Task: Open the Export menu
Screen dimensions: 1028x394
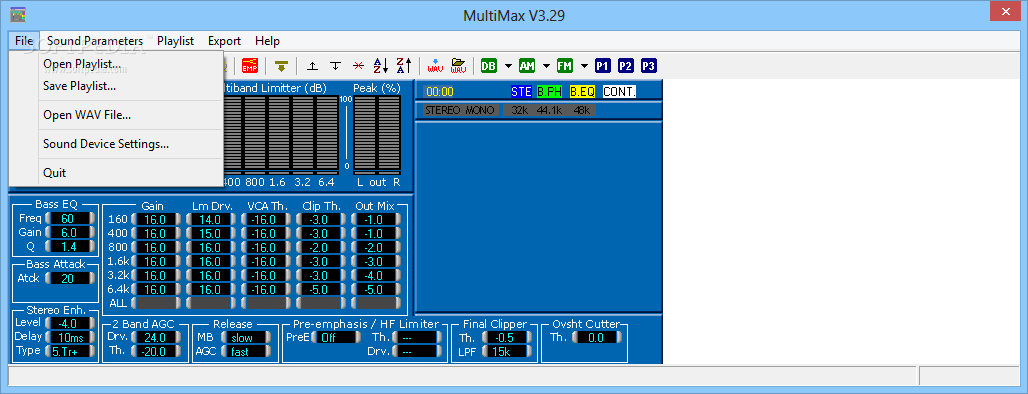Action: pyautogui.click(x=225, y=41)
